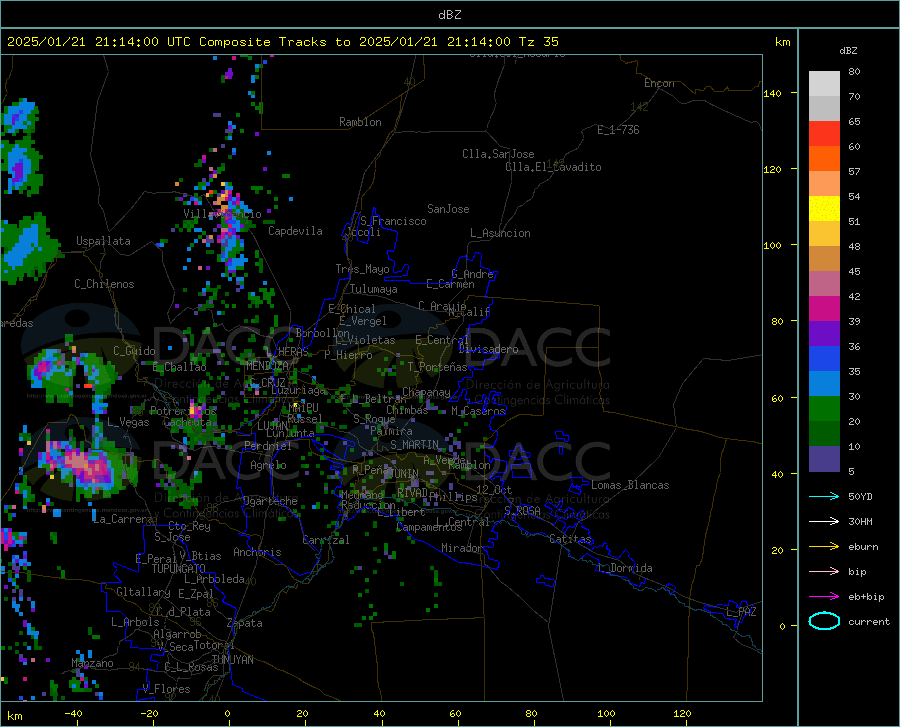Click the S_ROSA label
The height and width of the screenshot is (727, 900).
click(x=522, y=510)
